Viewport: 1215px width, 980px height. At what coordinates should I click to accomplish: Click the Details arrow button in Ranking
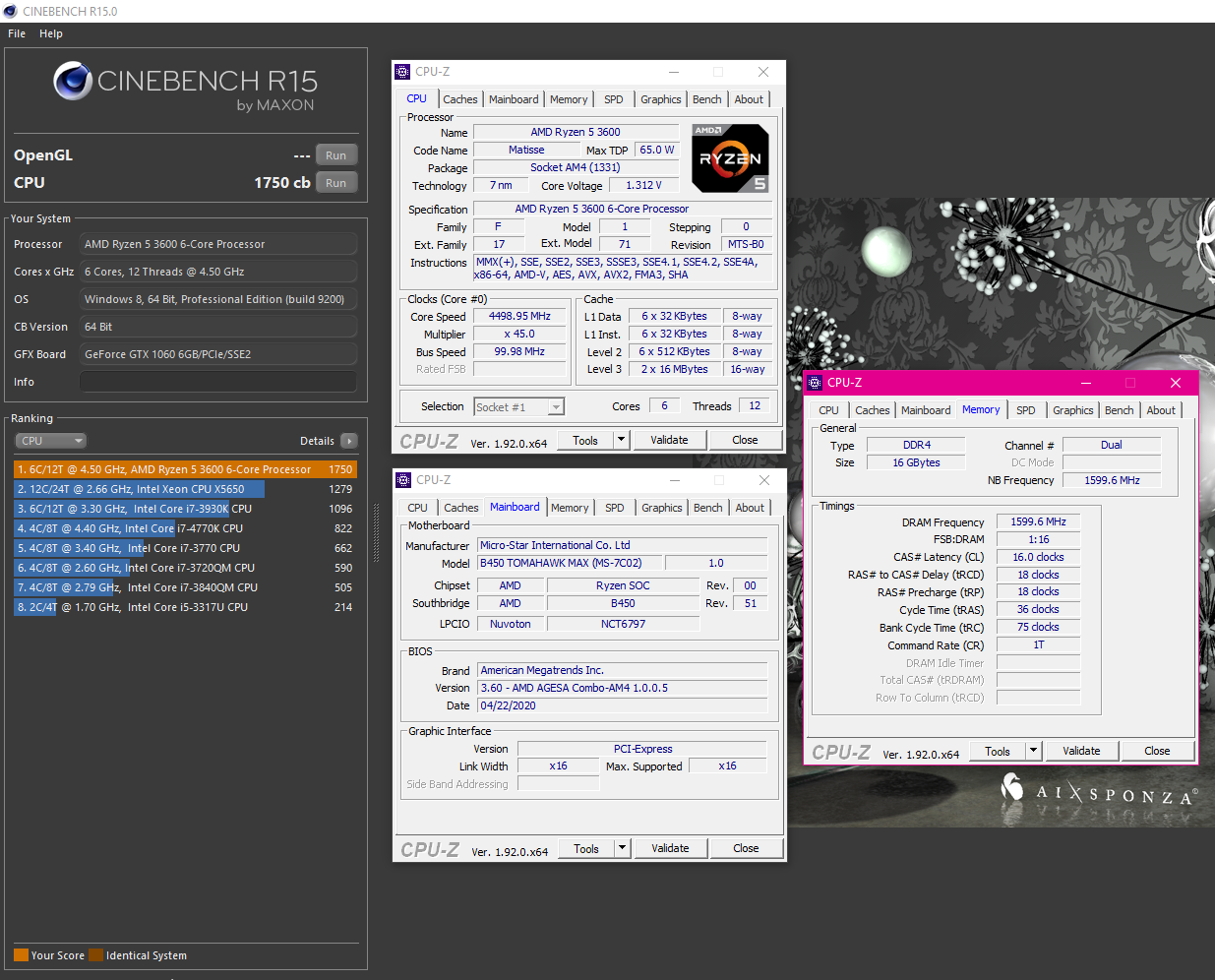[x=349, y=441]
